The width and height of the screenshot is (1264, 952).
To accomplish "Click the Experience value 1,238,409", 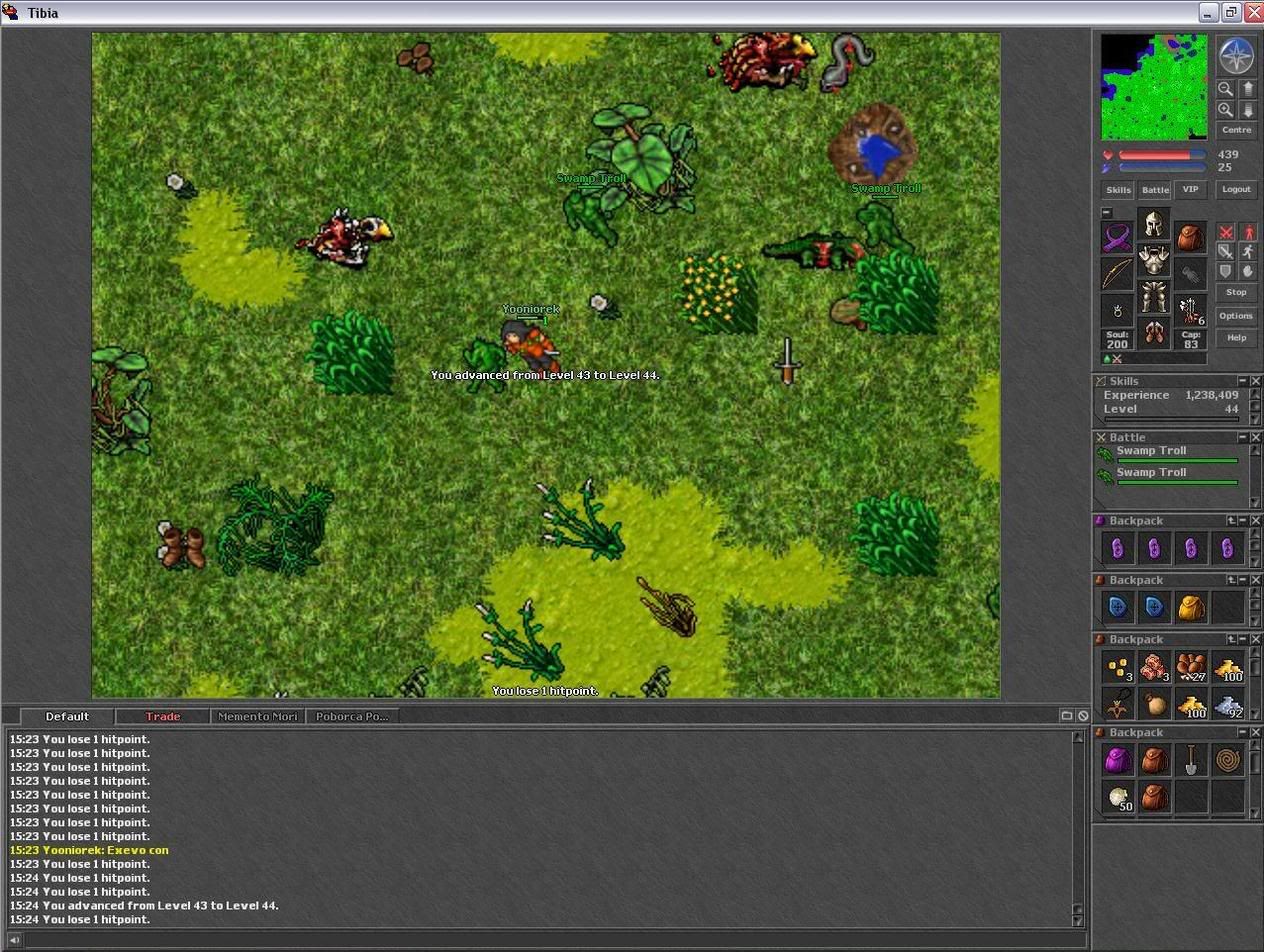I will pos(1212,395).
